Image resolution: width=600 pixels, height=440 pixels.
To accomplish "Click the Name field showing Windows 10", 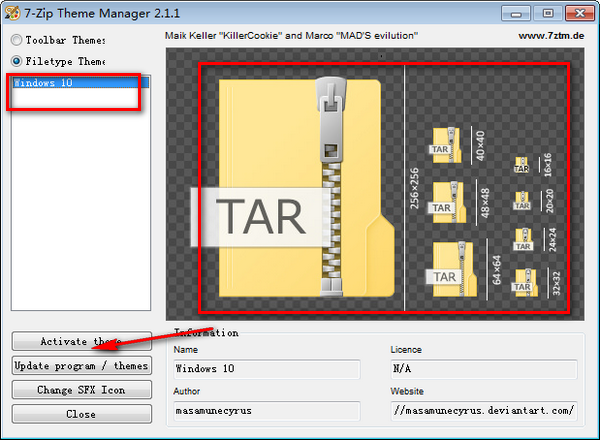I will [x=265, y=368].
